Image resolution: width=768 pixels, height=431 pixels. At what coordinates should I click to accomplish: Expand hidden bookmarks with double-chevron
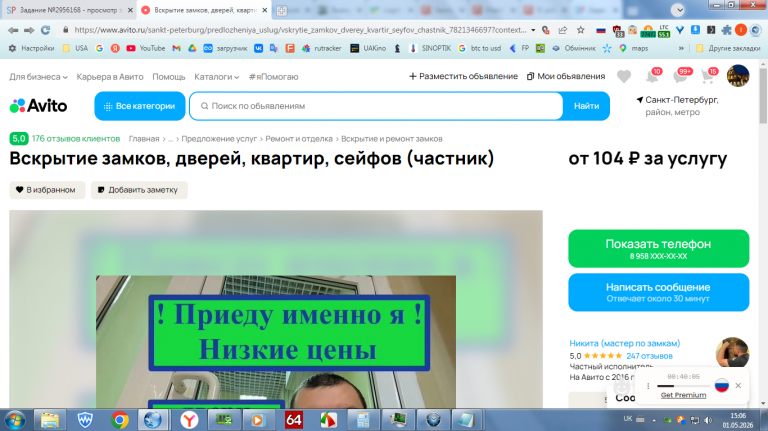point(681,48)
